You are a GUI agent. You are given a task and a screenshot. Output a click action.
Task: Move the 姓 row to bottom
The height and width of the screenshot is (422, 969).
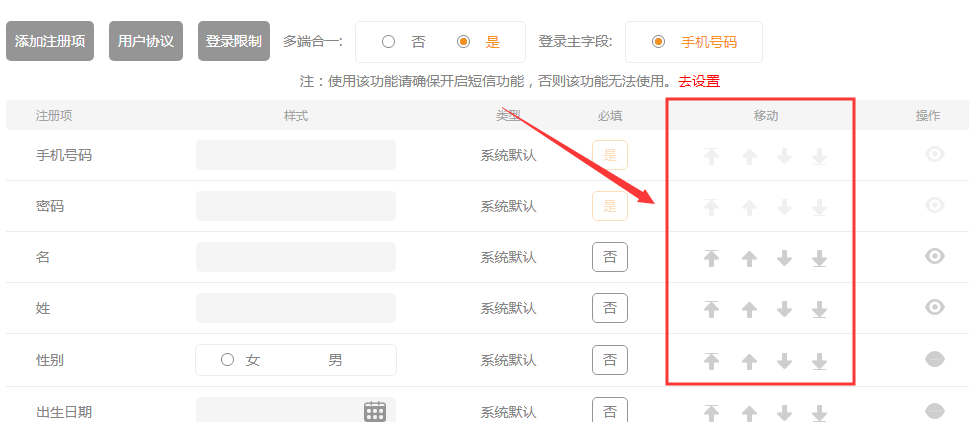tap(819, 309)
